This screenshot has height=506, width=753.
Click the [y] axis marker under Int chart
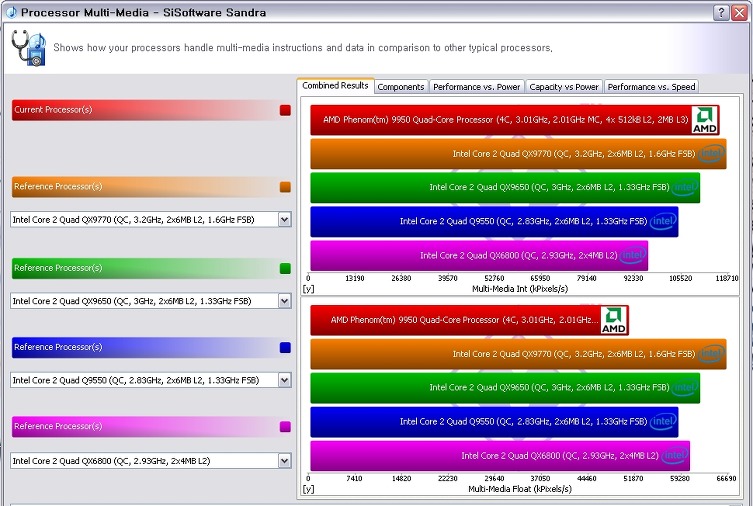308,289
